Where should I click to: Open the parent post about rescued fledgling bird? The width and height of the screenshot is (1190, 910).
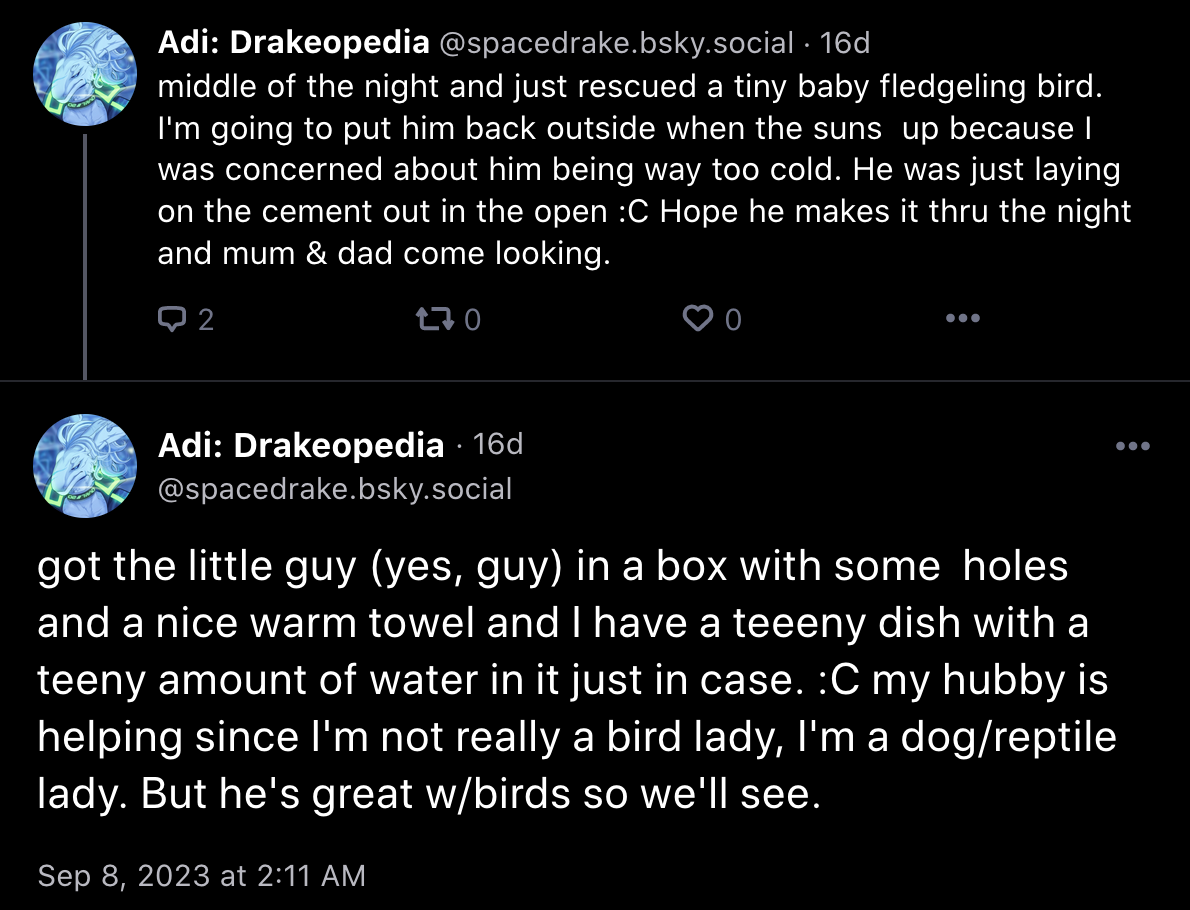pos(644,169)
